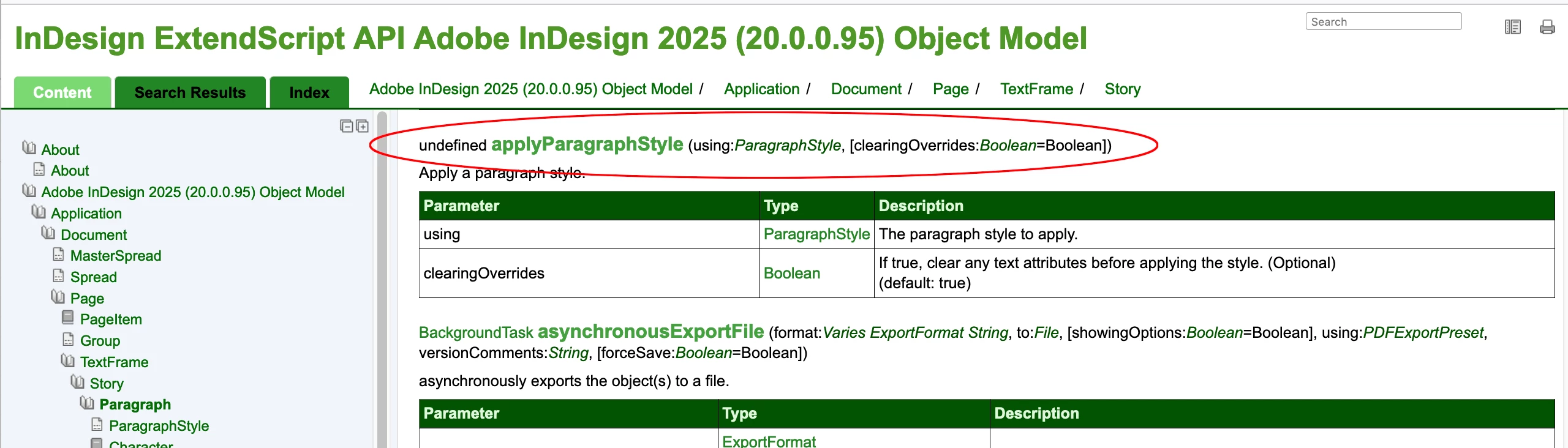Screen dimensions: 1568x448
Task: Click the sidebar vertical scrollbar
Action: (382, 280)
